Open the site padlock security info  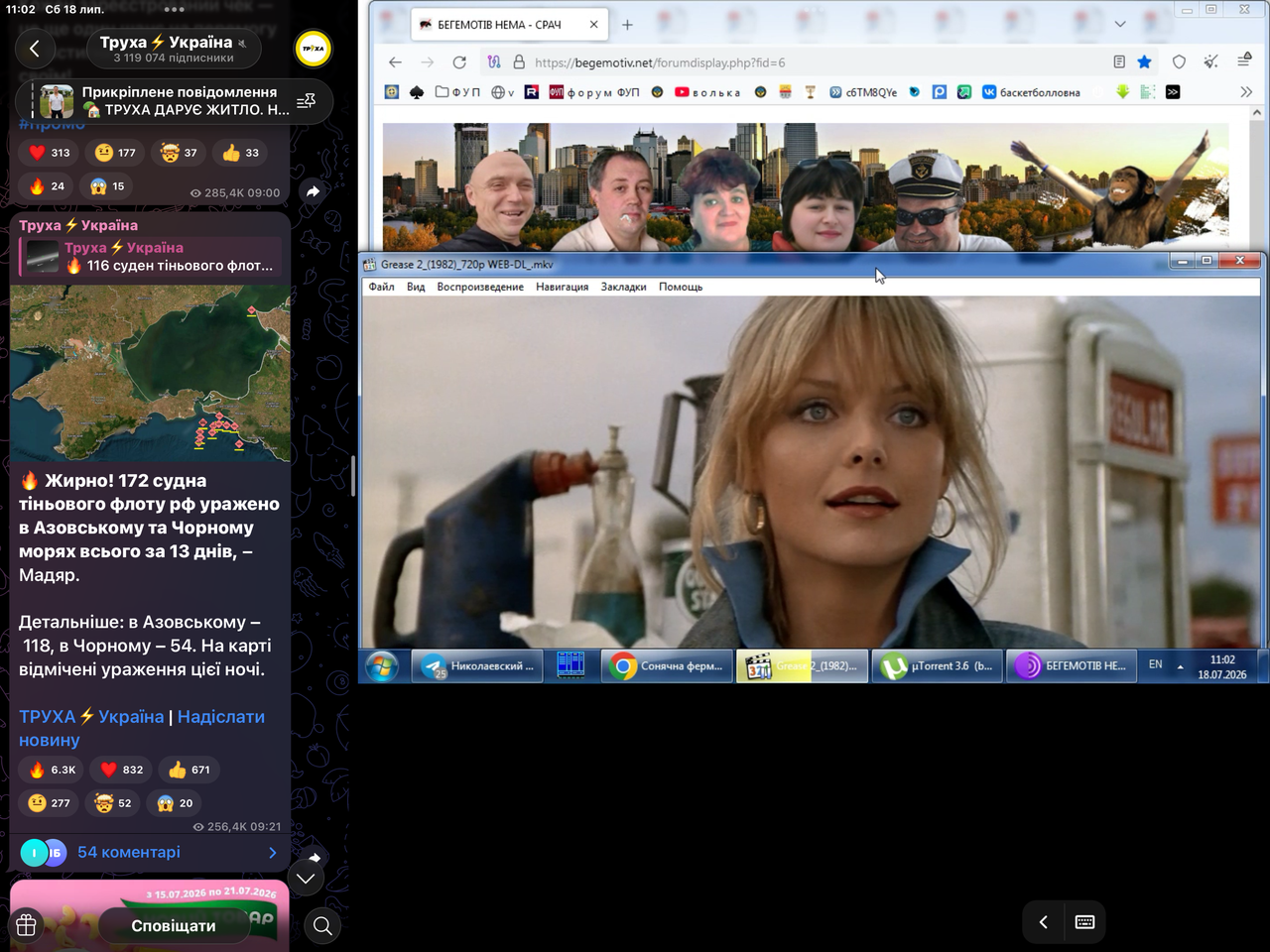[x=519, y=62]
